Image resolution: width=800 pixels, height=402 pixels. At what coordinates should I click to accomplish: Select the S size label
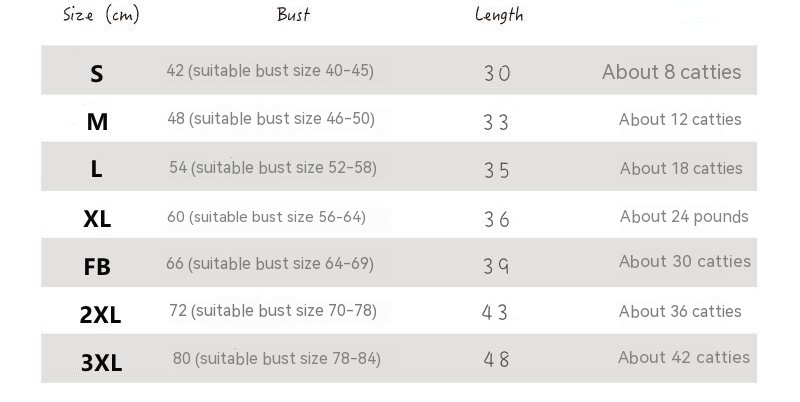[97, 74]
